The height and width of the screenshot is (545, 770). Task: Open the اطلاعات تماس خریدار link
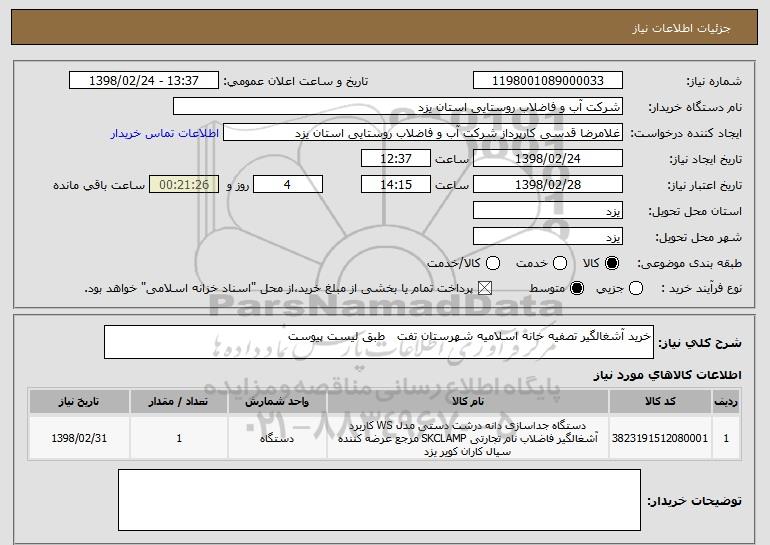[165, 133]
